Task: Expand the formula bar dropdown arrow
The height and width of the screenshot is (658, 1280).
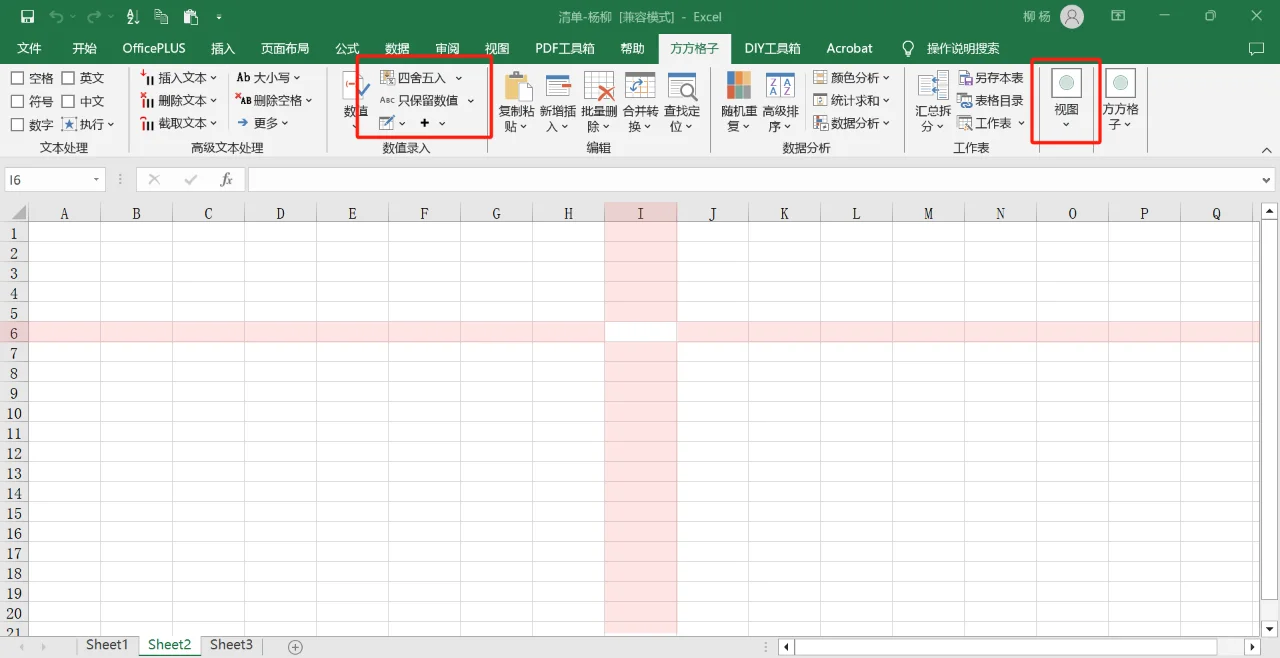Action: pos(1268,180)
